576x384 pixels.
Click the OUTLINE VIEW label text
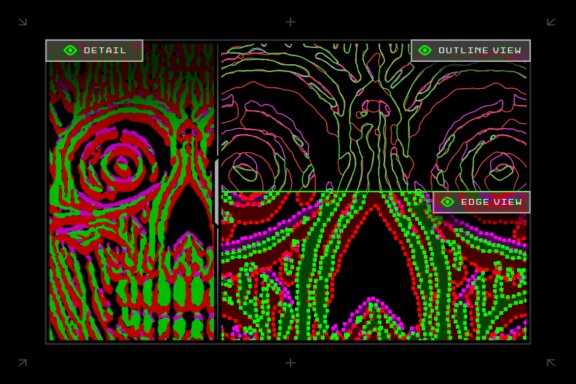coord(480,50)
